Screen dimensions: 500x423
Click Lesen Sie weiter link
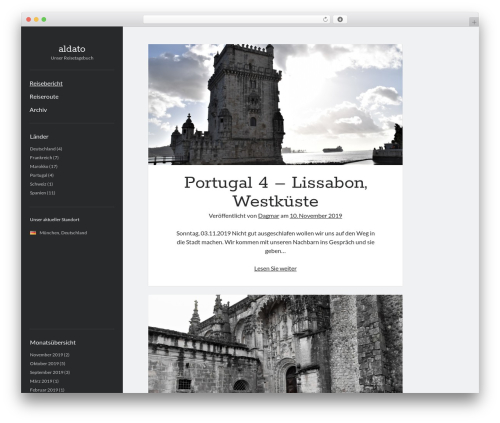click(x=275, y=269)
